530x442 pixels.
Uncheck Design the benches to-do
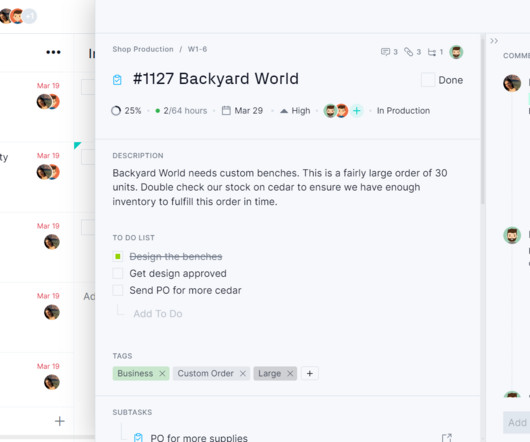pyautogui.click(x=118, y=256)
